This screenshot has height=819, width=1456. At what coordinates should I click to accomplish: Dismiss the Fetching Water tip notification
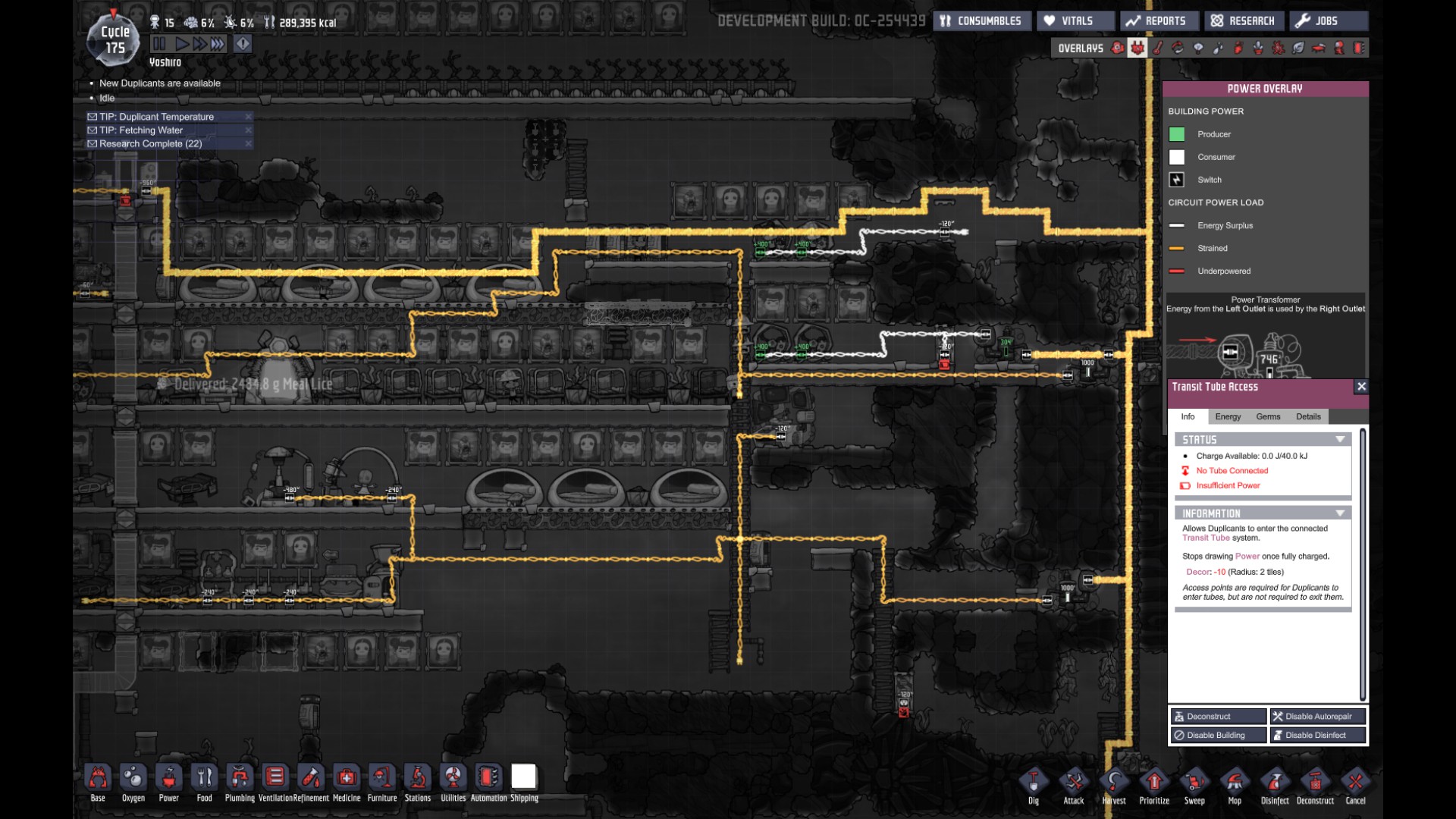pyautogui.click(x=248, y=130)
